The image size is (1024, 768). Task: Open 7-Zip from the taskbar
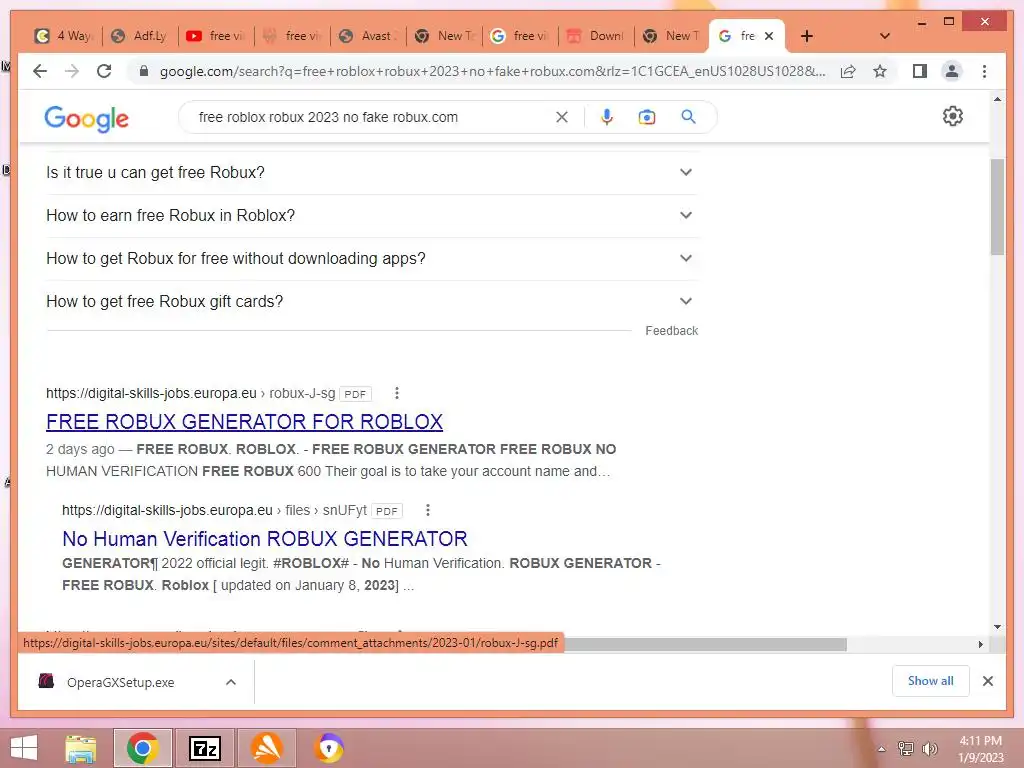[204, 748]
